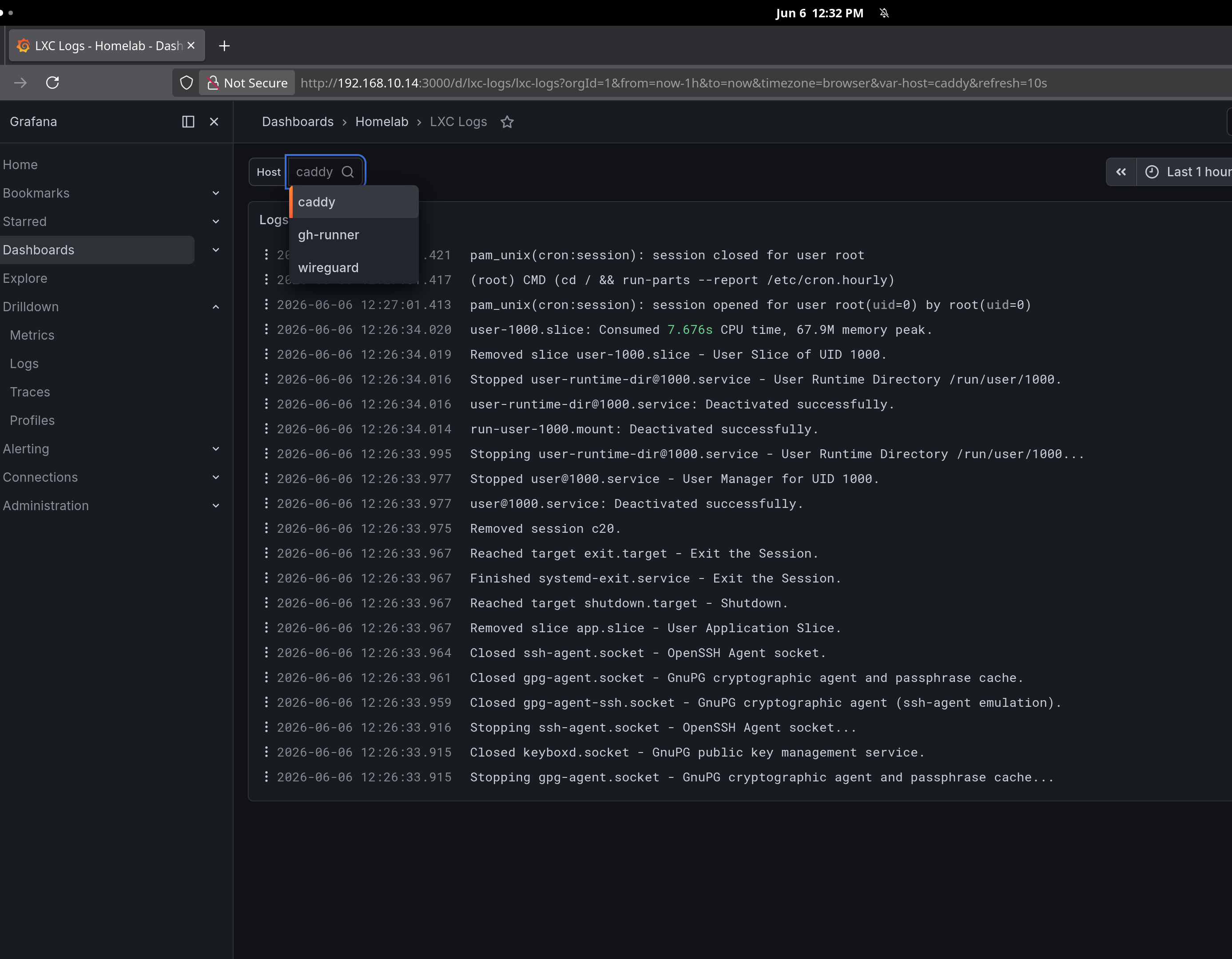The height and width of the screenshot is (959, 1232).
Task: Click the 'Stopped user-runtime-dir@1000.service' log line
Action: (766, 380)
